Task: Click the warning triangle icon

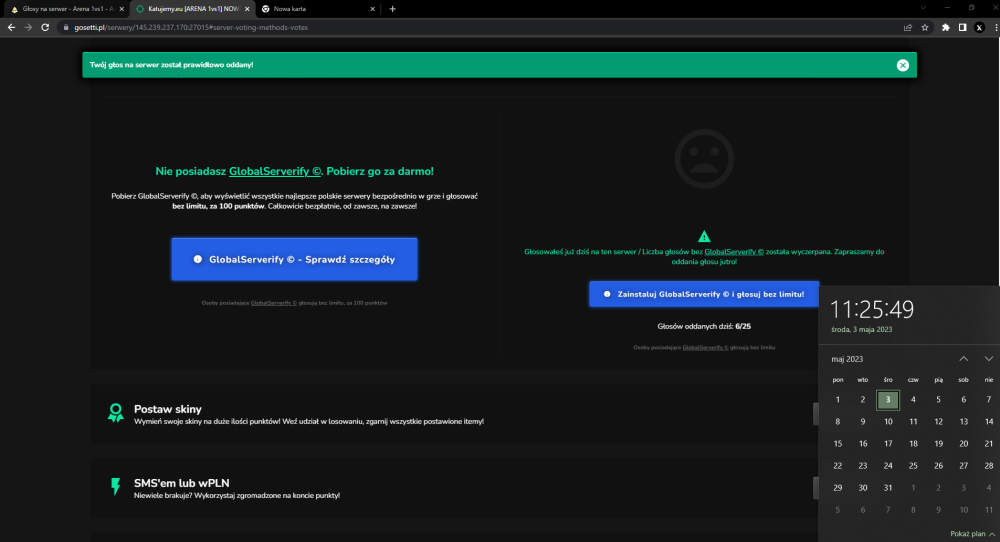Action: [x=704, y=237]
